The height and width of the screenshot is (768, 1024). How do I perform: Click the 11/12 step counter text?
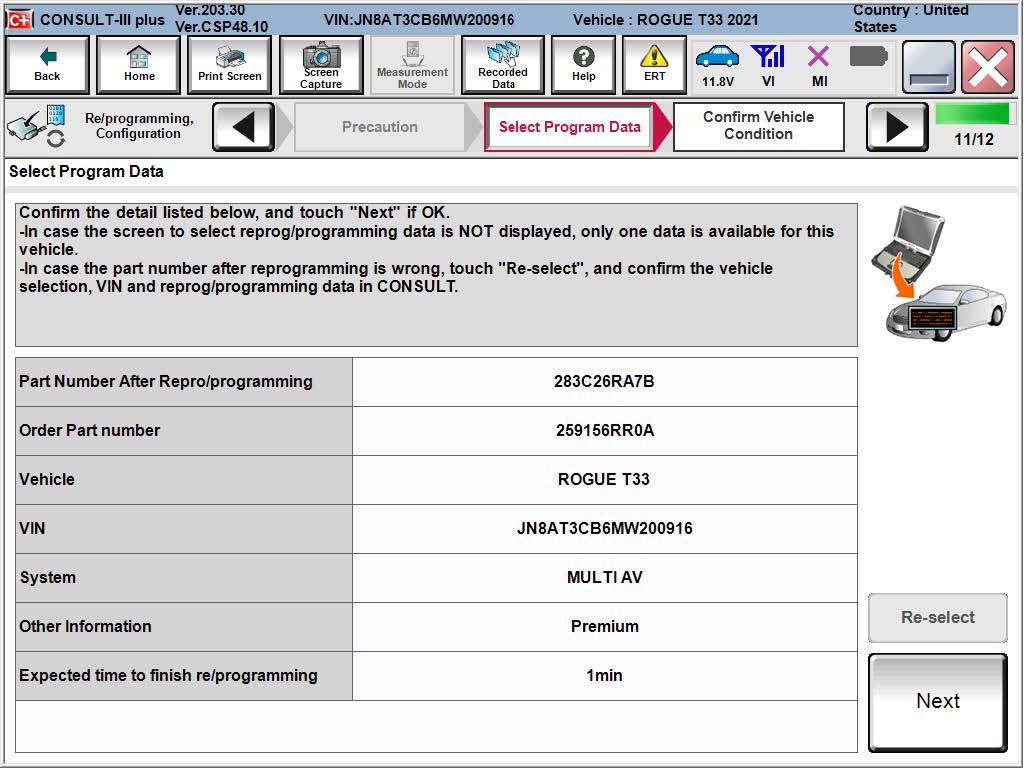(x=973, y=139)
